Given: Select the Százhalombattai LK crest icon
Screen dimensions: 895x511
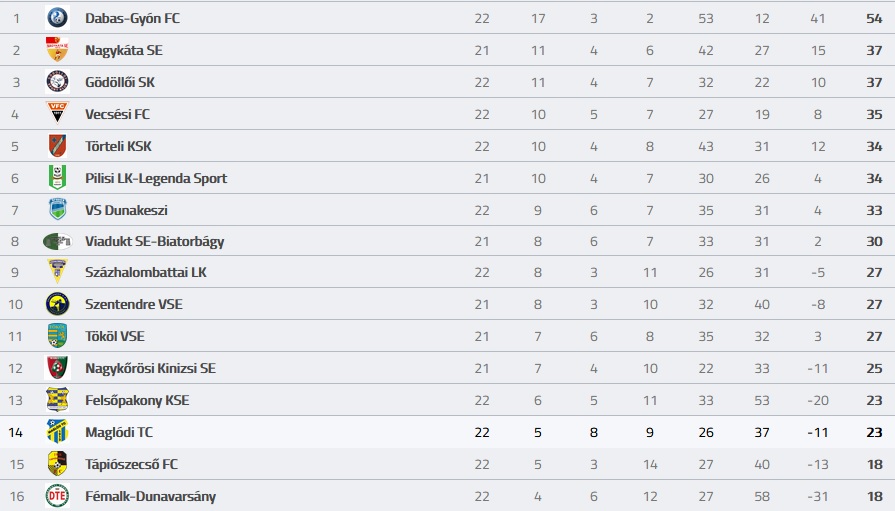Looking at the screenshot, I should pyautogui.click(x=57, y=272).
